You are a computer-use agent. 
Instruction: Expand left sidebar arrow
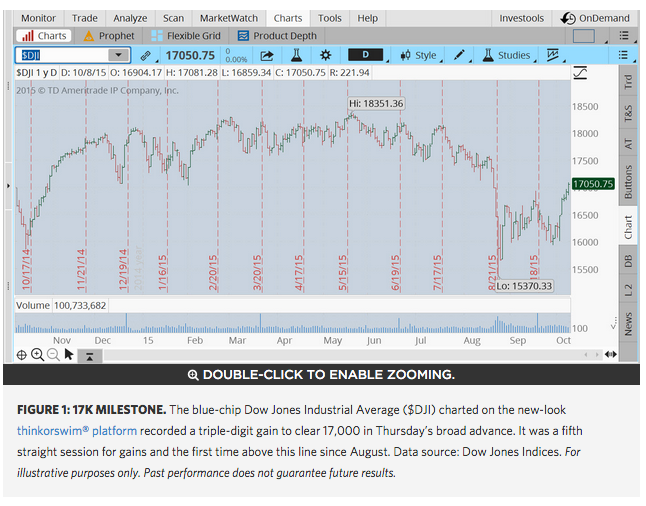pos(8,186)
